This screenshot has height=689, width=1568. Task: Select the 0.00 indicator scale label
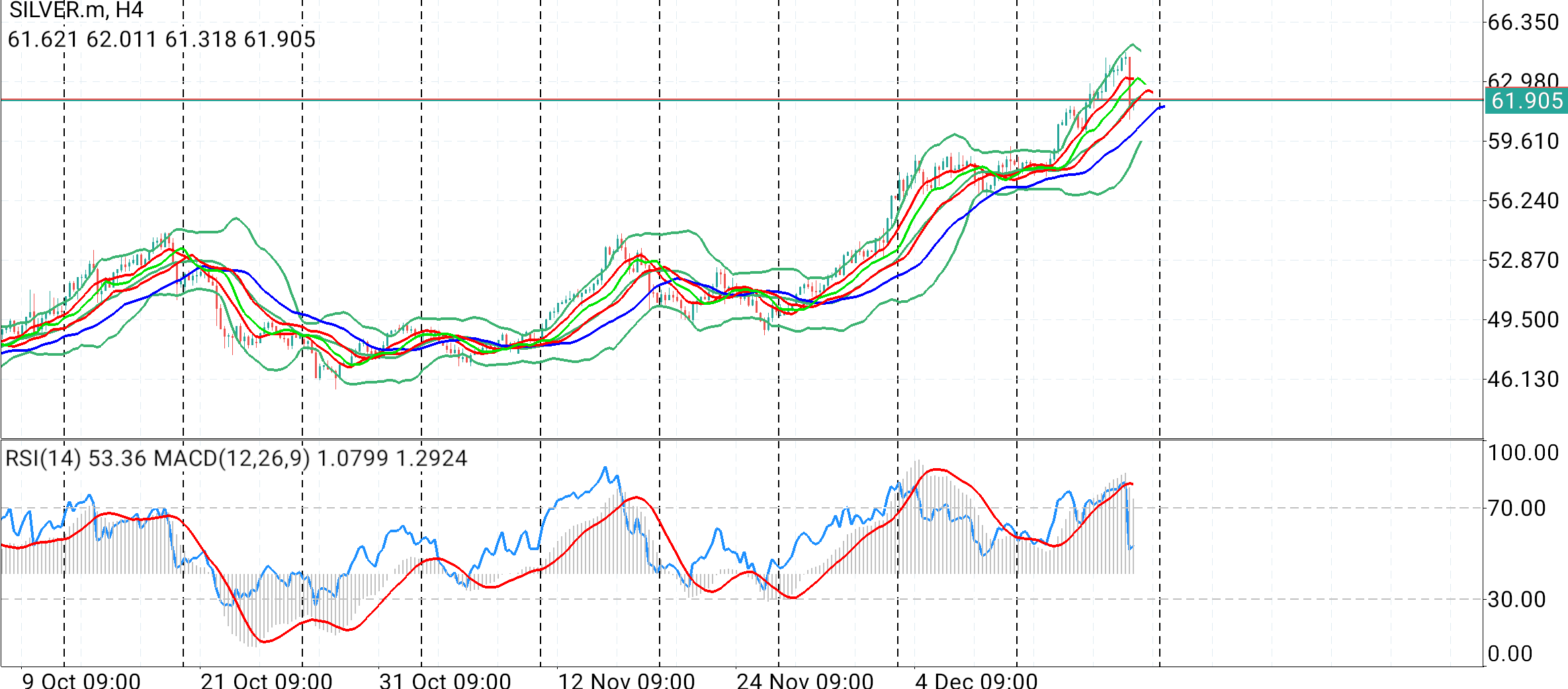coord(1510,653)
